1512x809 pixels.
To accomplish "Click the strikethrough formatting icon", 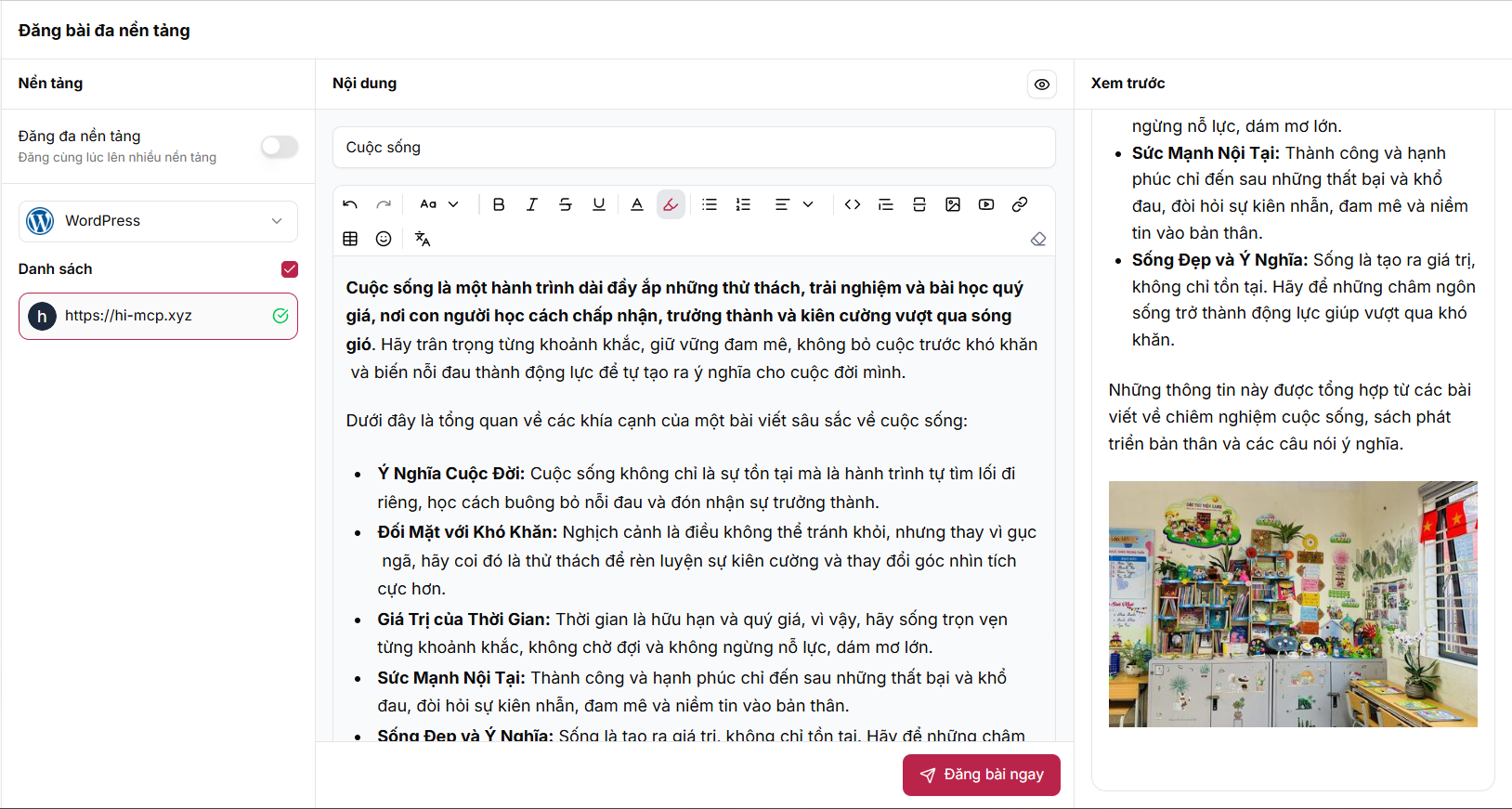I will 566,204.
